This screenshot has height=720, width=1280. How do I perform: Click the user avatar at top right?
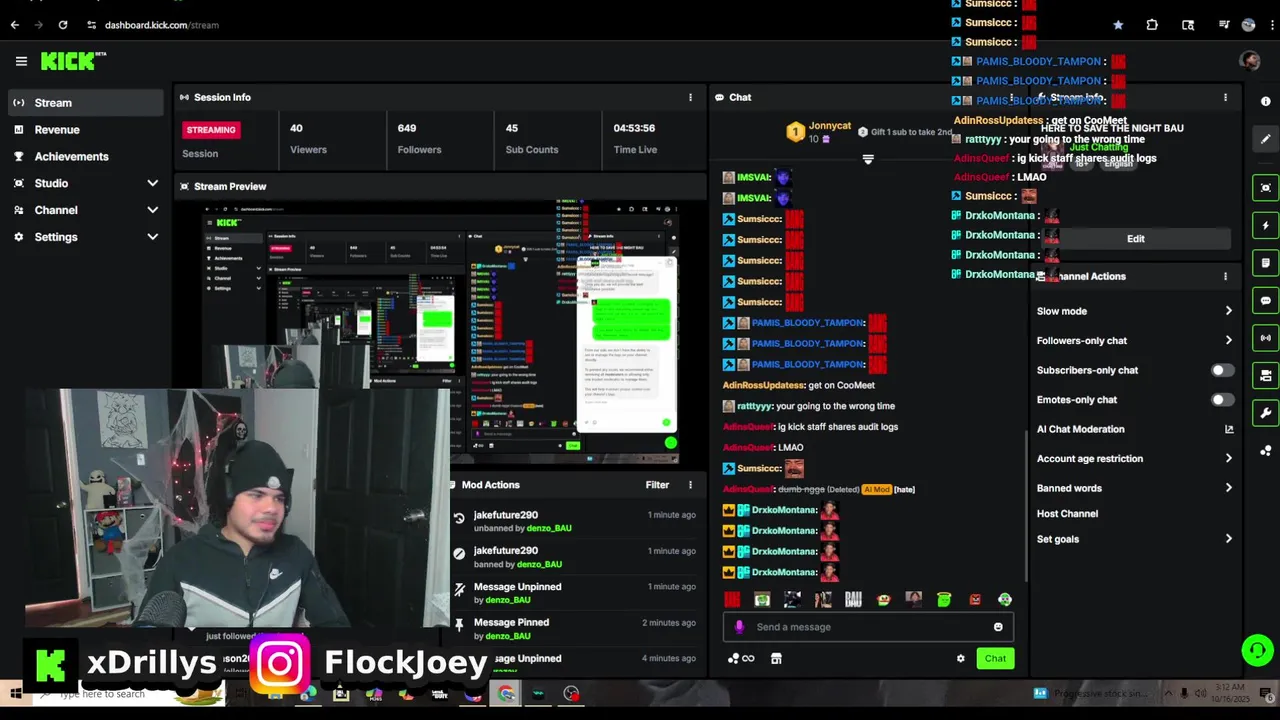tap(1249, 61)
